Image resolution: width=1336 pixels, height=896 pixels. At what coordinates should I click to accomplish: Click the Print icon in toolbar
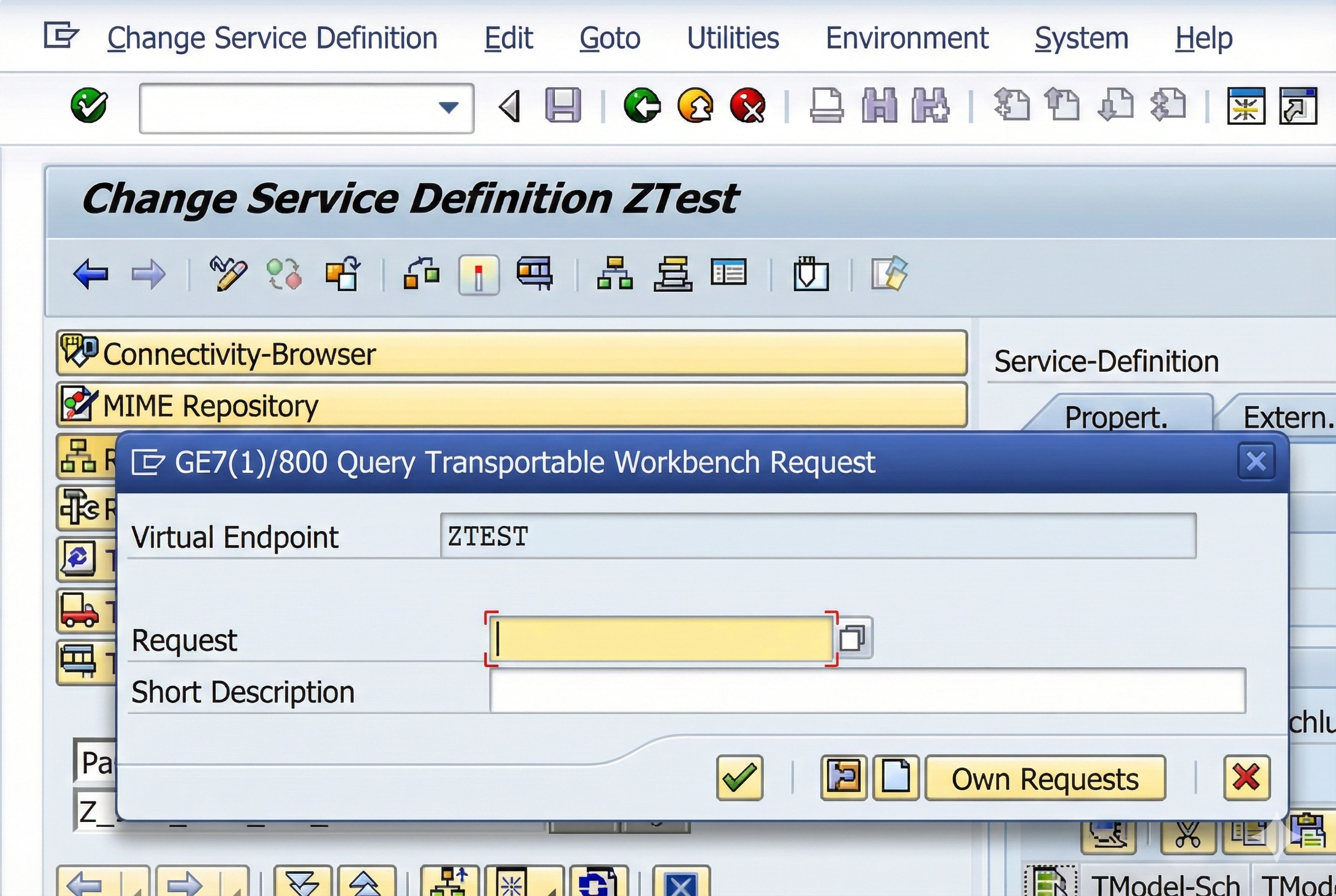point(826,106)
